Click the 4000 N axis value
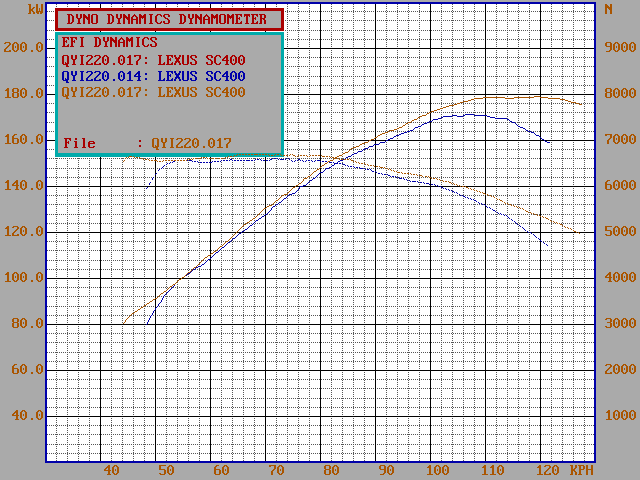Image resolution: width=640 pixels, height=480 pixels. coord(620,277)
